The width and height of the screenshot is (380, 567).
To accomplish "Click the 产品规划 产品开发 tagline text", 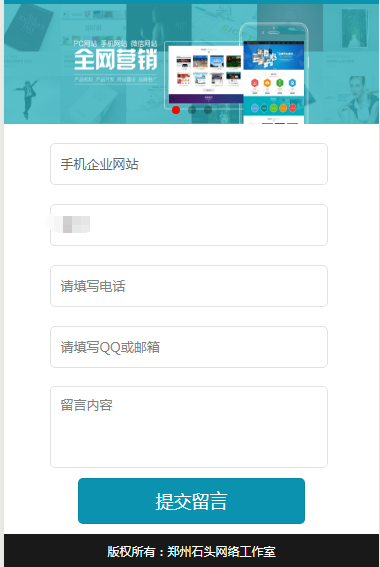I will (115, 79).
